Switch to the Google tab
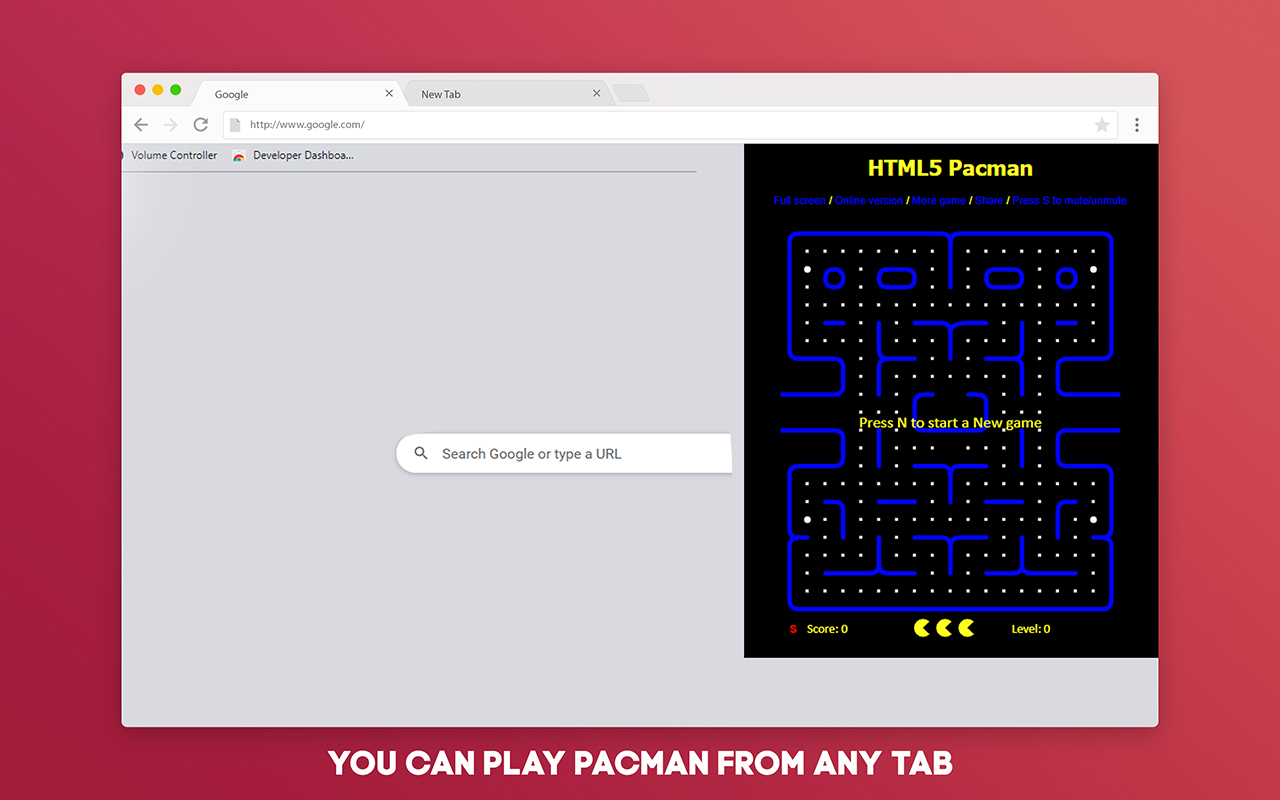Screen dimensions: 1280x800 298,93
